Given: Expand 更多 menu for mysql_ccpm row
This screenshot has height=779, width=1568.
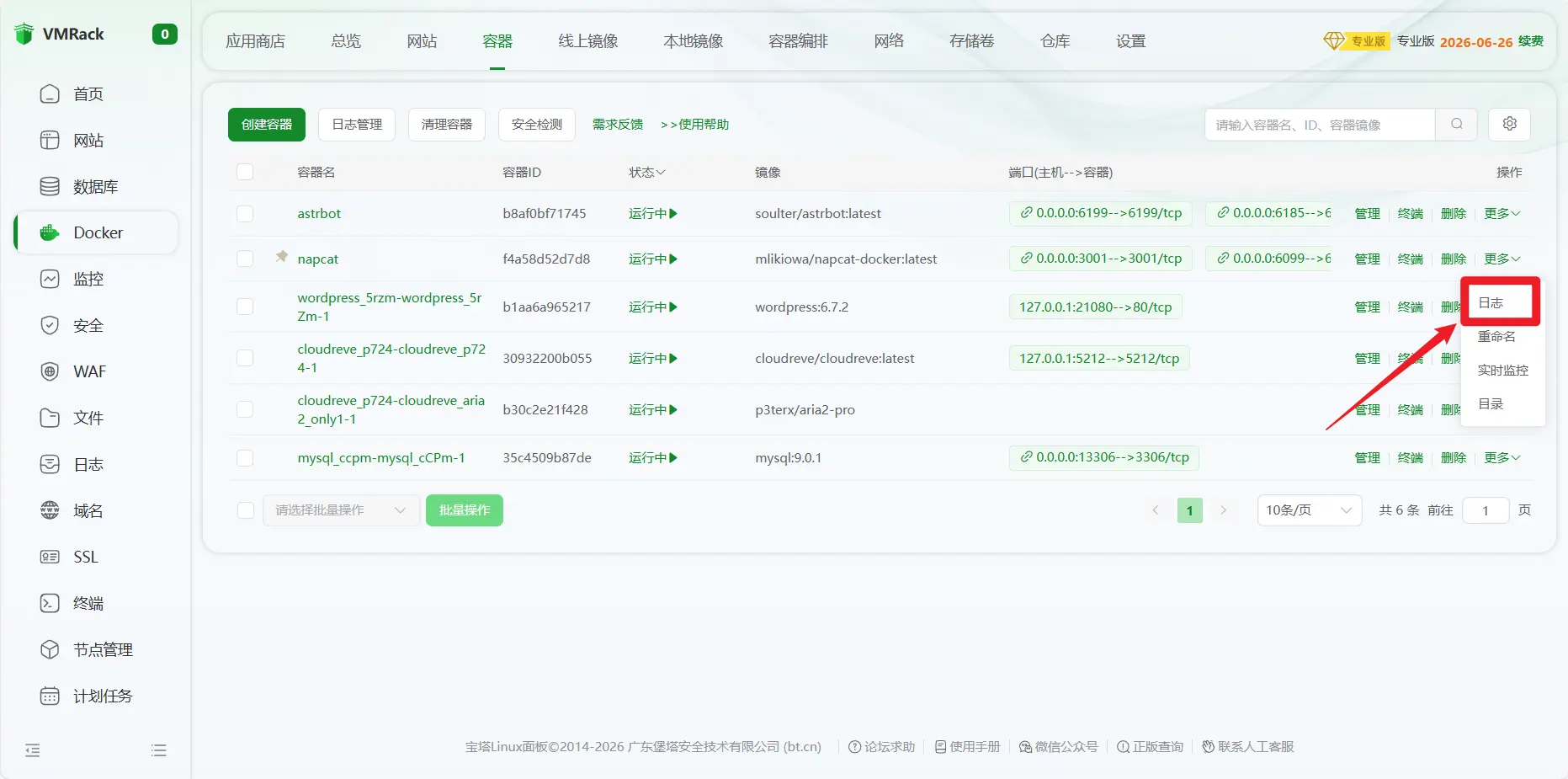Looking at the screenshot, I should point(1502,458).
